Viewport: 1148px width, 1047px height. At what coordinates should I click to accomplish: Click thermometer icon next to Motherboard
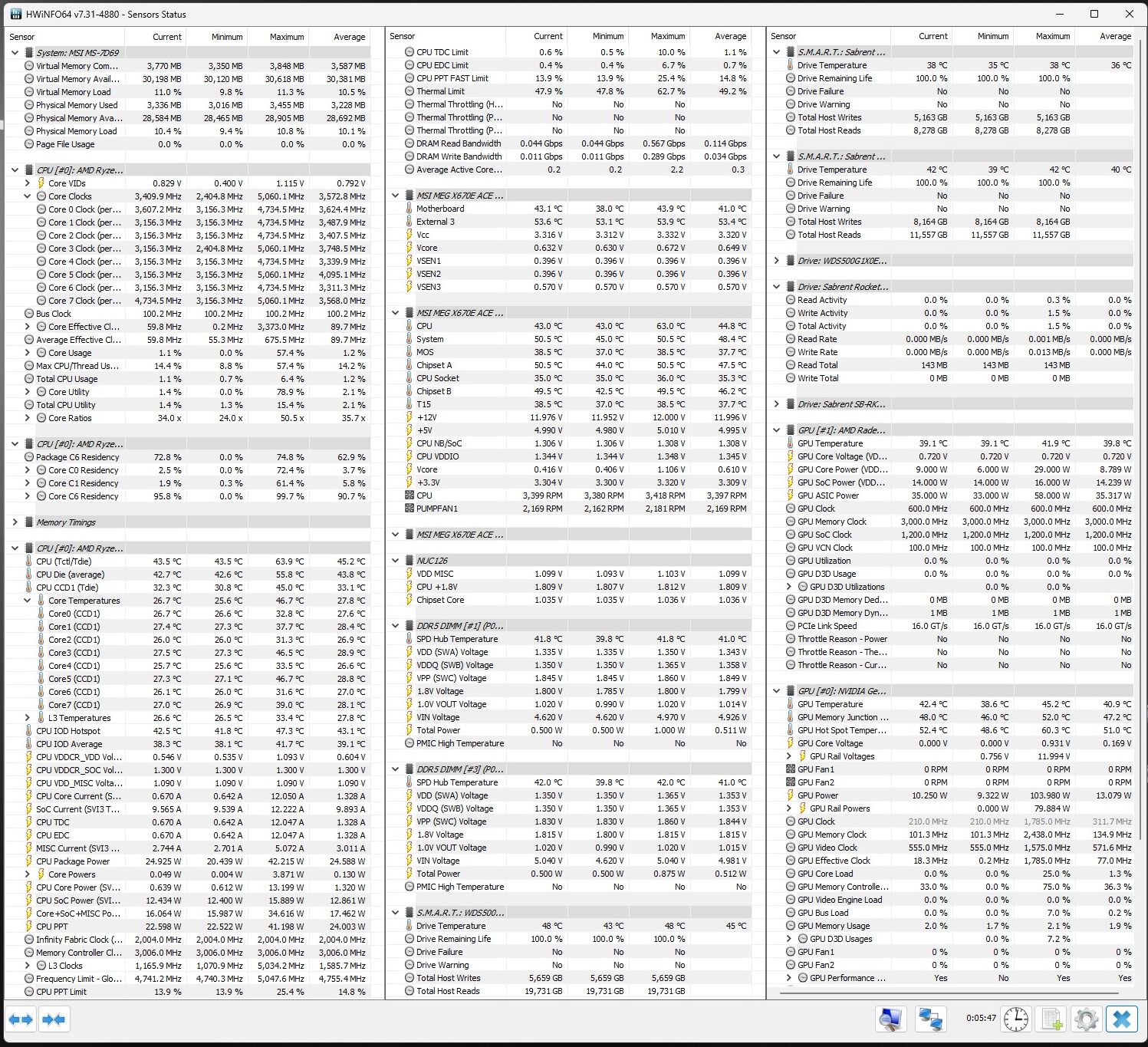409,209
